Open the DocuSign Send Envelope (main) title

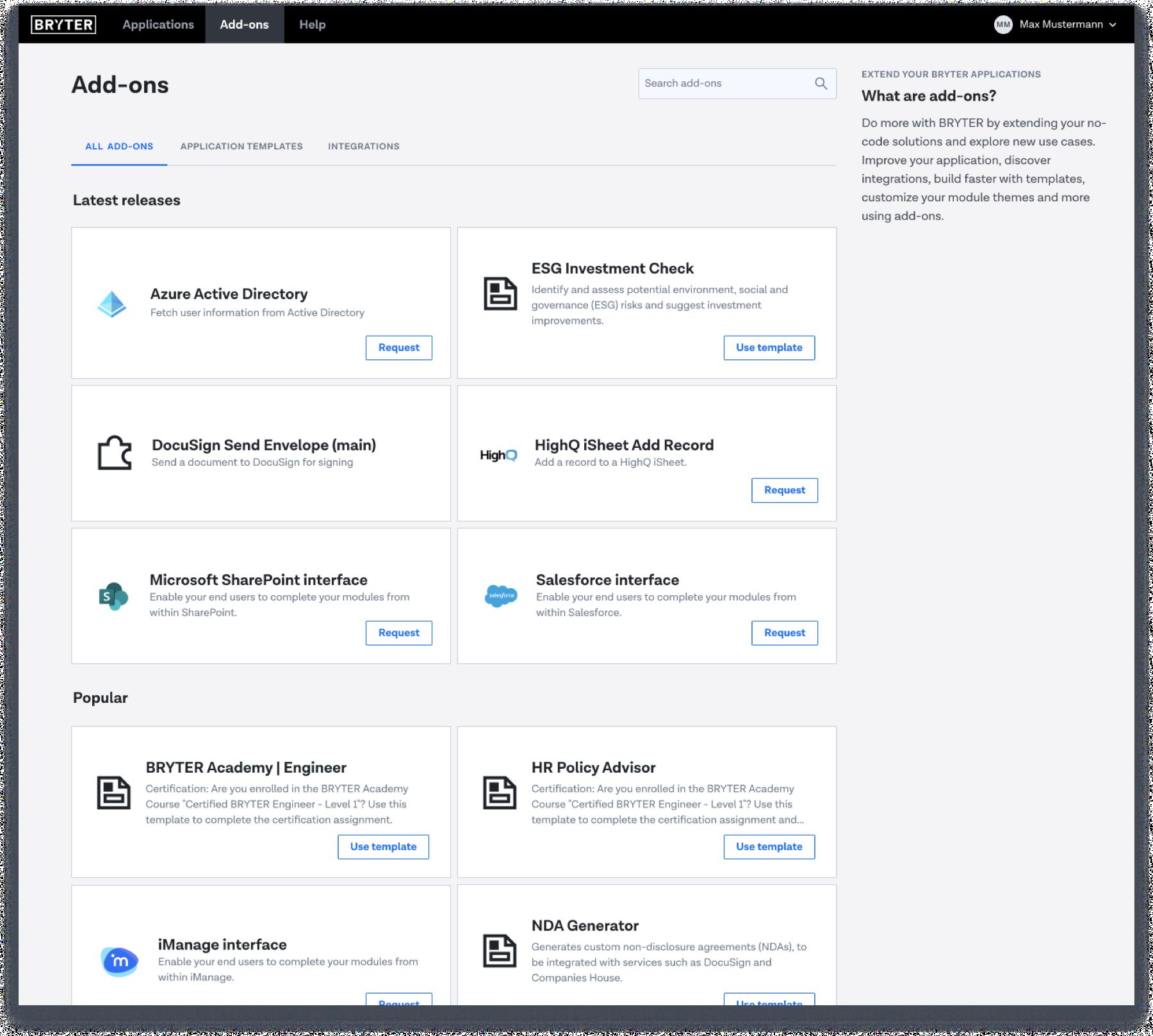coord(264,445)
